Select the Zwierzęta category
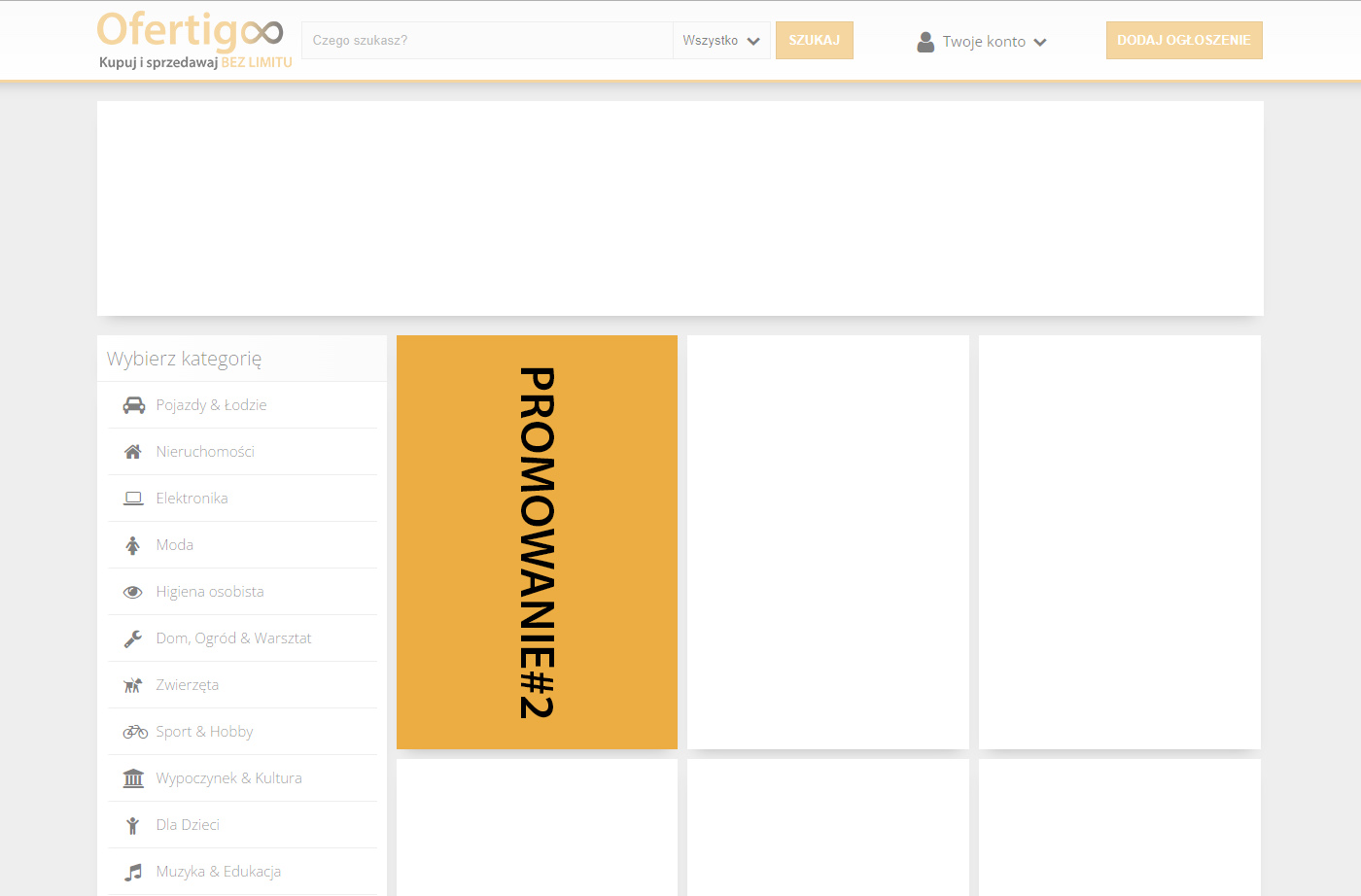The image size is (1361, 896). click(x=187, y=685)
